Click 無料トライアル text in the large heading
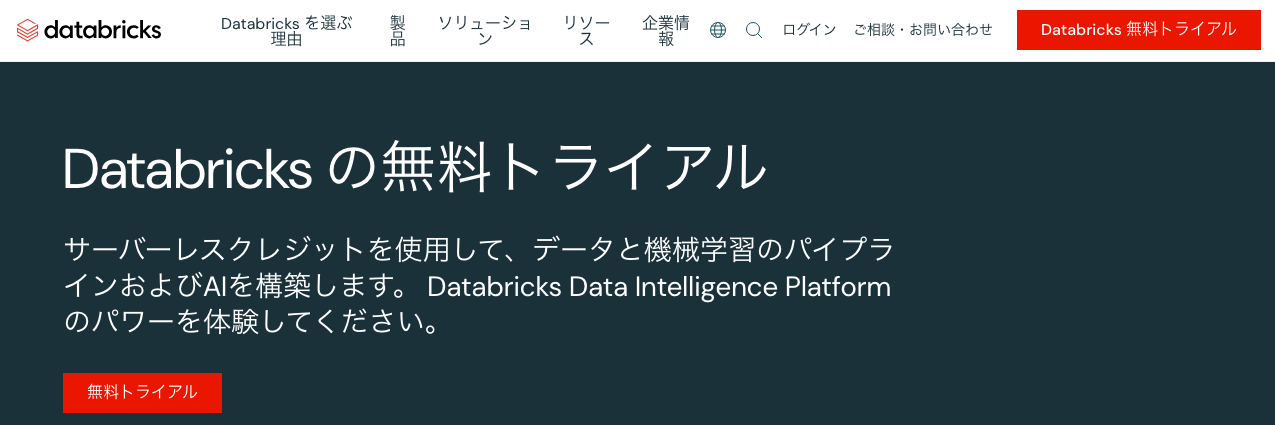 click(575, 168)
